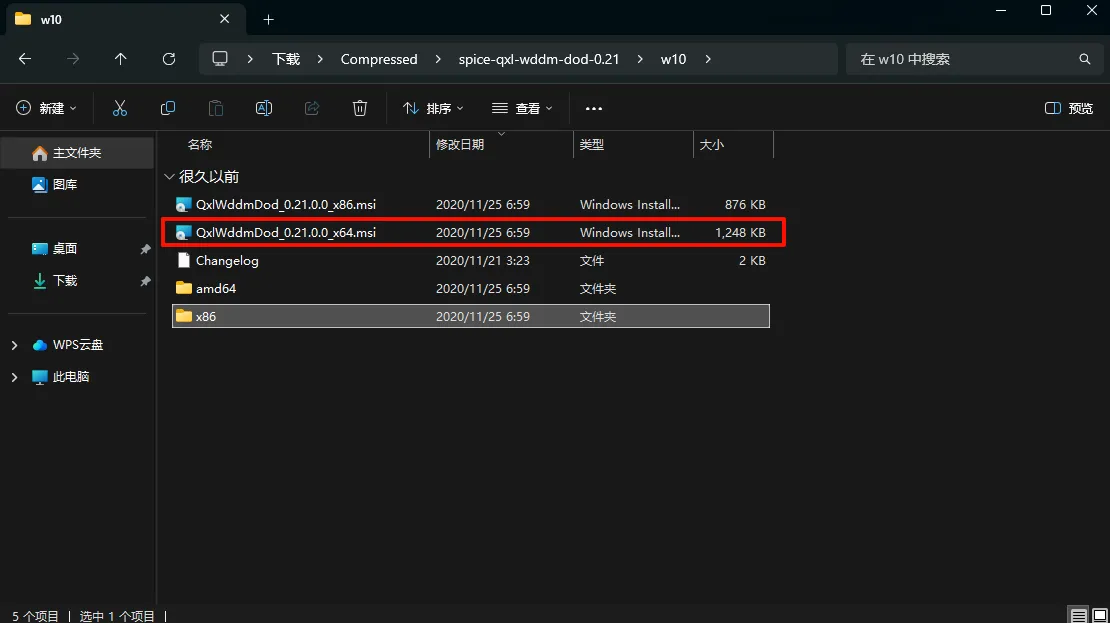Screen dimensions: 1110x623
Task: Expand chevron after Downloads in address bar
Action: tap(320, 59)
